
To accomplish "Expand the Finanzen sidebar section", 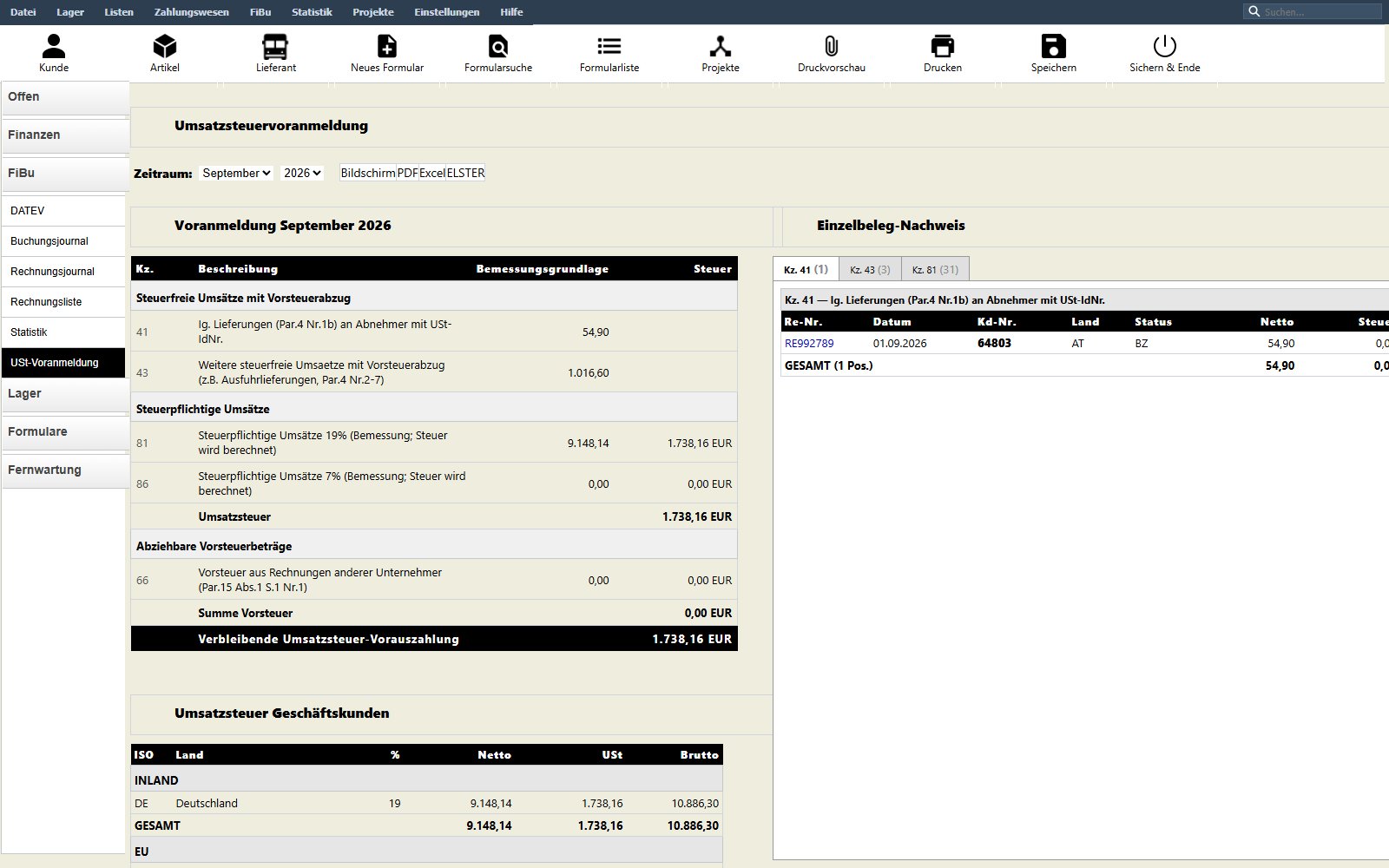I will click(65, 135).
